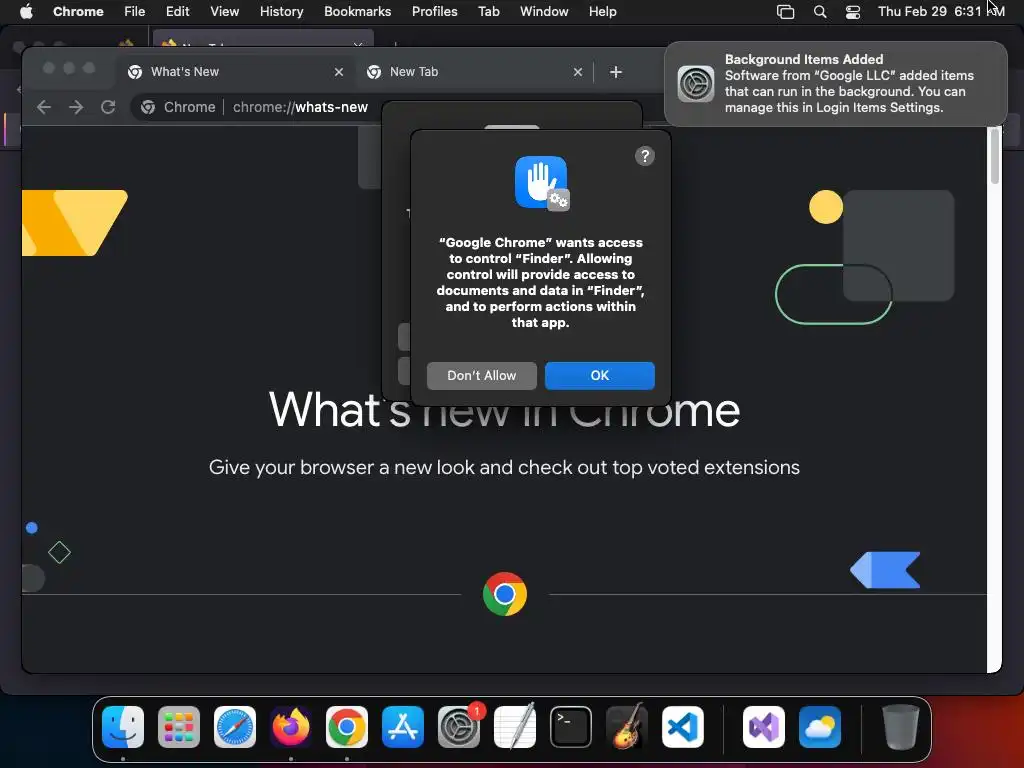Open a new tab with plus button
The height and width of the screenshot is (768, 1024).
(x=616, y=72)
